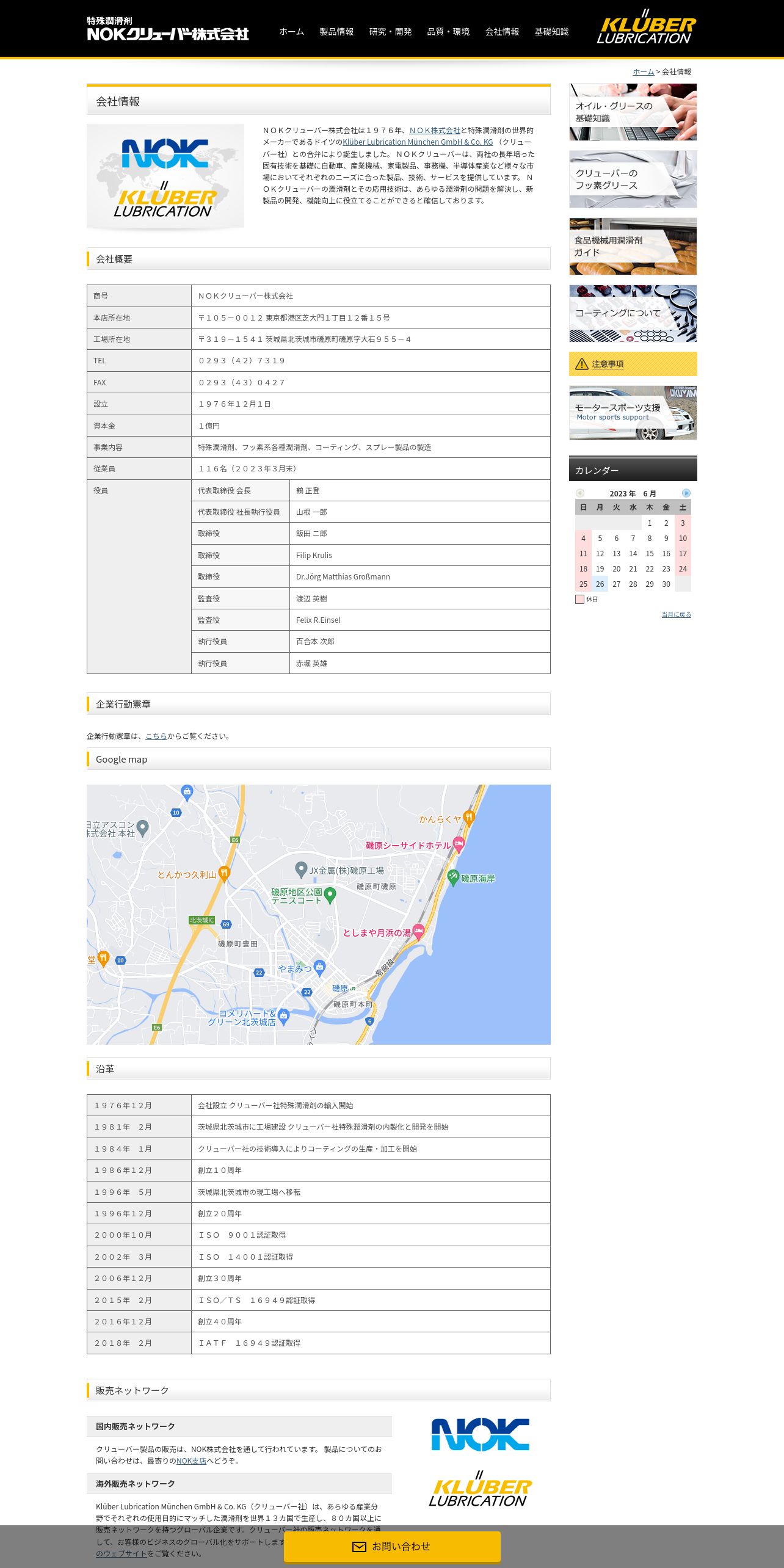Open the 研究・開発 menu item

coord(391,32)
